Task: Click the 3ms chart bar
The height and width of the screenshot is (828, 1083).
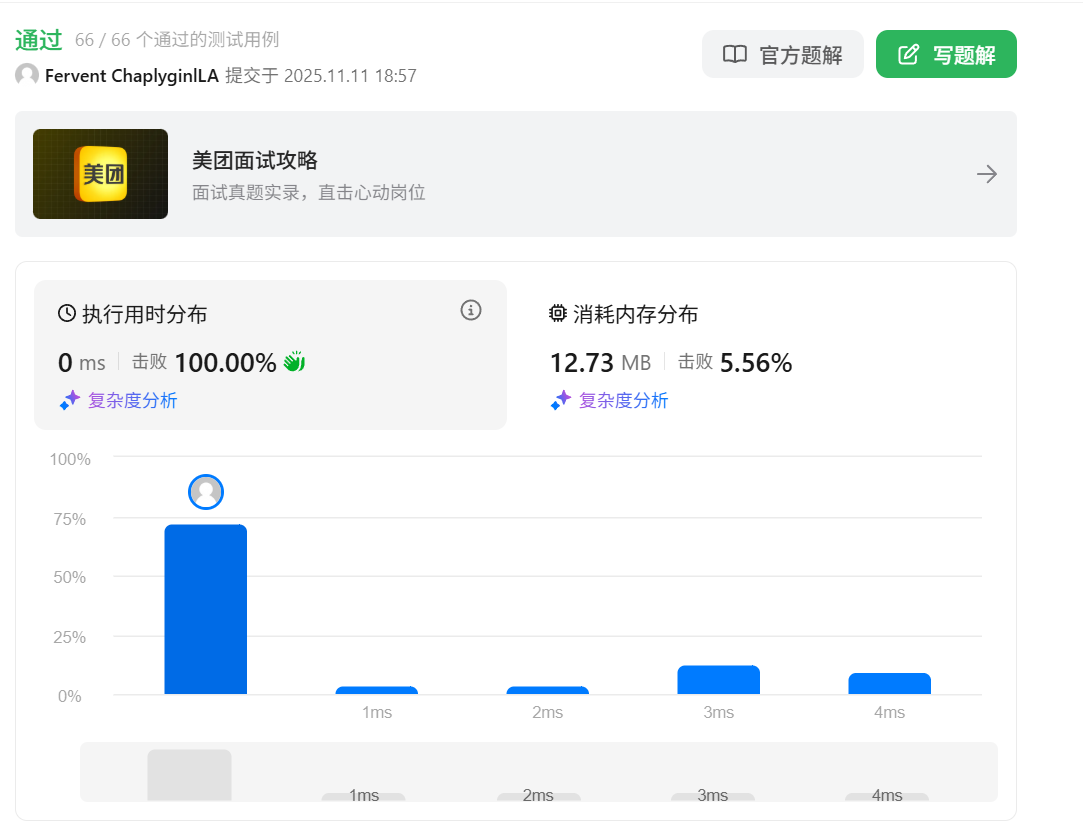Action: (718, 680)
